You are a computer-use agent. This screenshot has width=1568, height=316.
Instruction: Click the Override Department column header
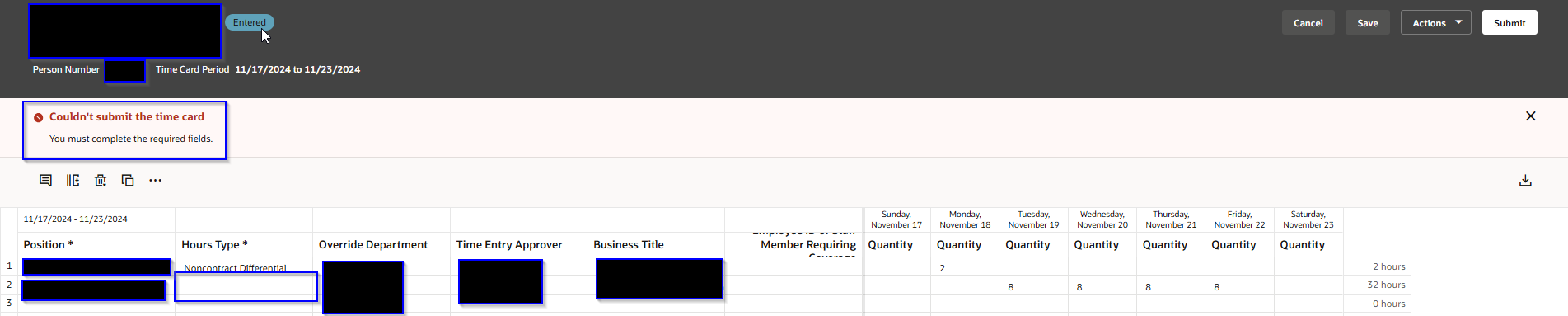point(373,244)
